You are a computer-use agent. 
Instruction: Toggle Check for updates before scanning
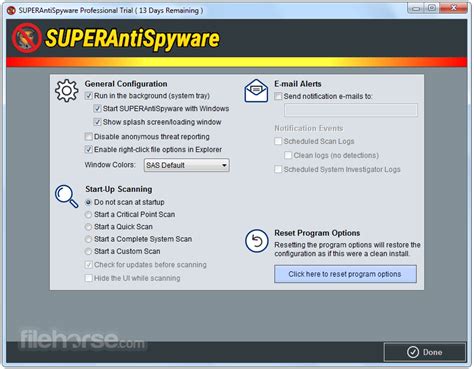click(88, 265)
